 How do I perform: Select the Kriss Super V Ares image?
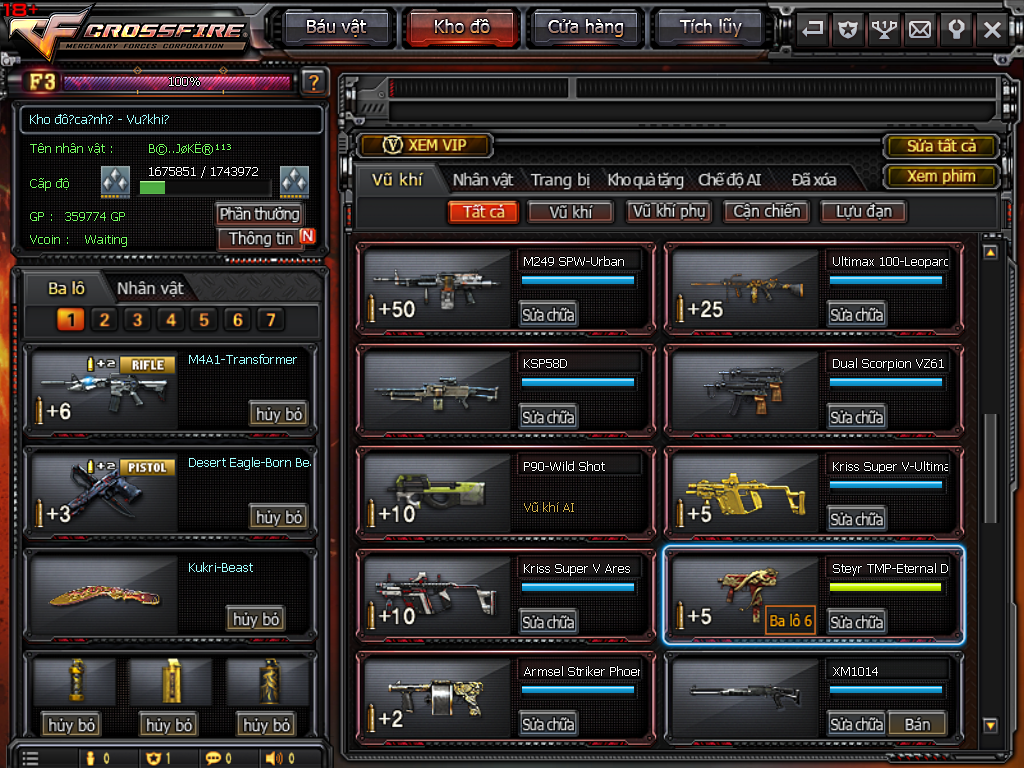(x=436, y=596)
